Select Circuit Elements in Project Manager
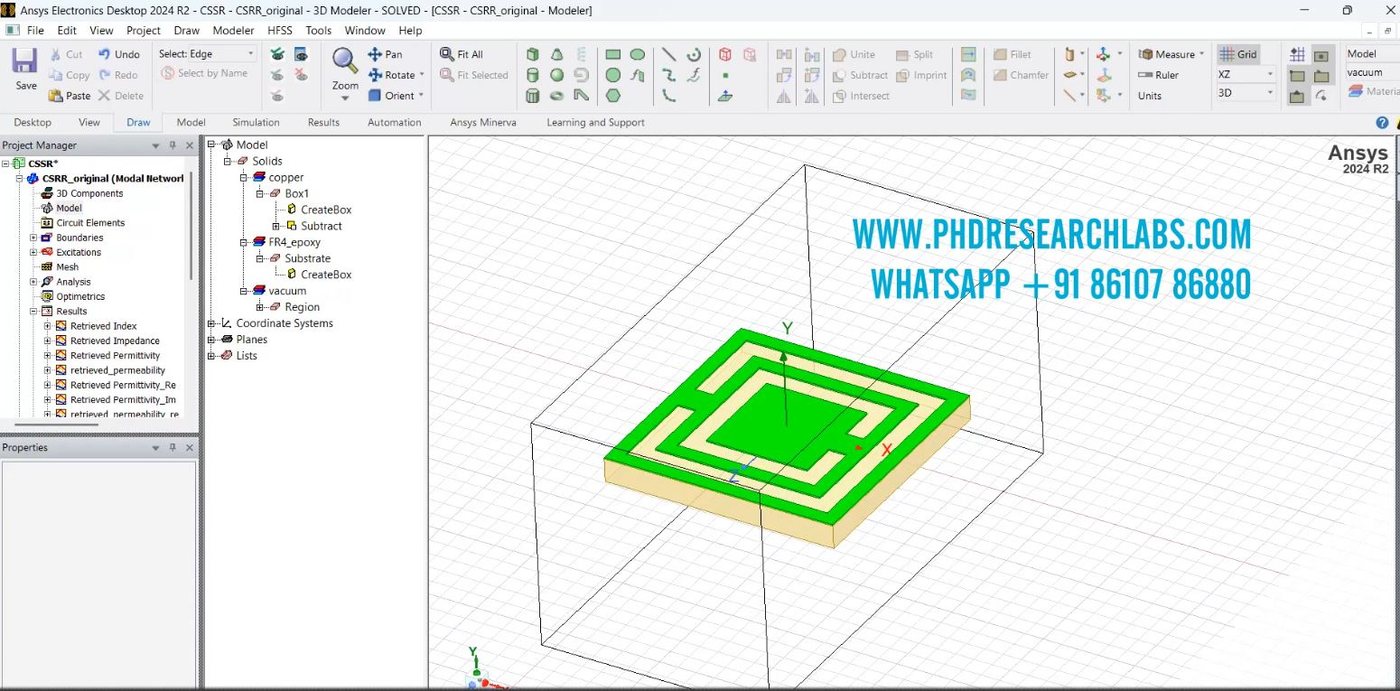Screen dimensions: 1400x691 tap(90, 223)
